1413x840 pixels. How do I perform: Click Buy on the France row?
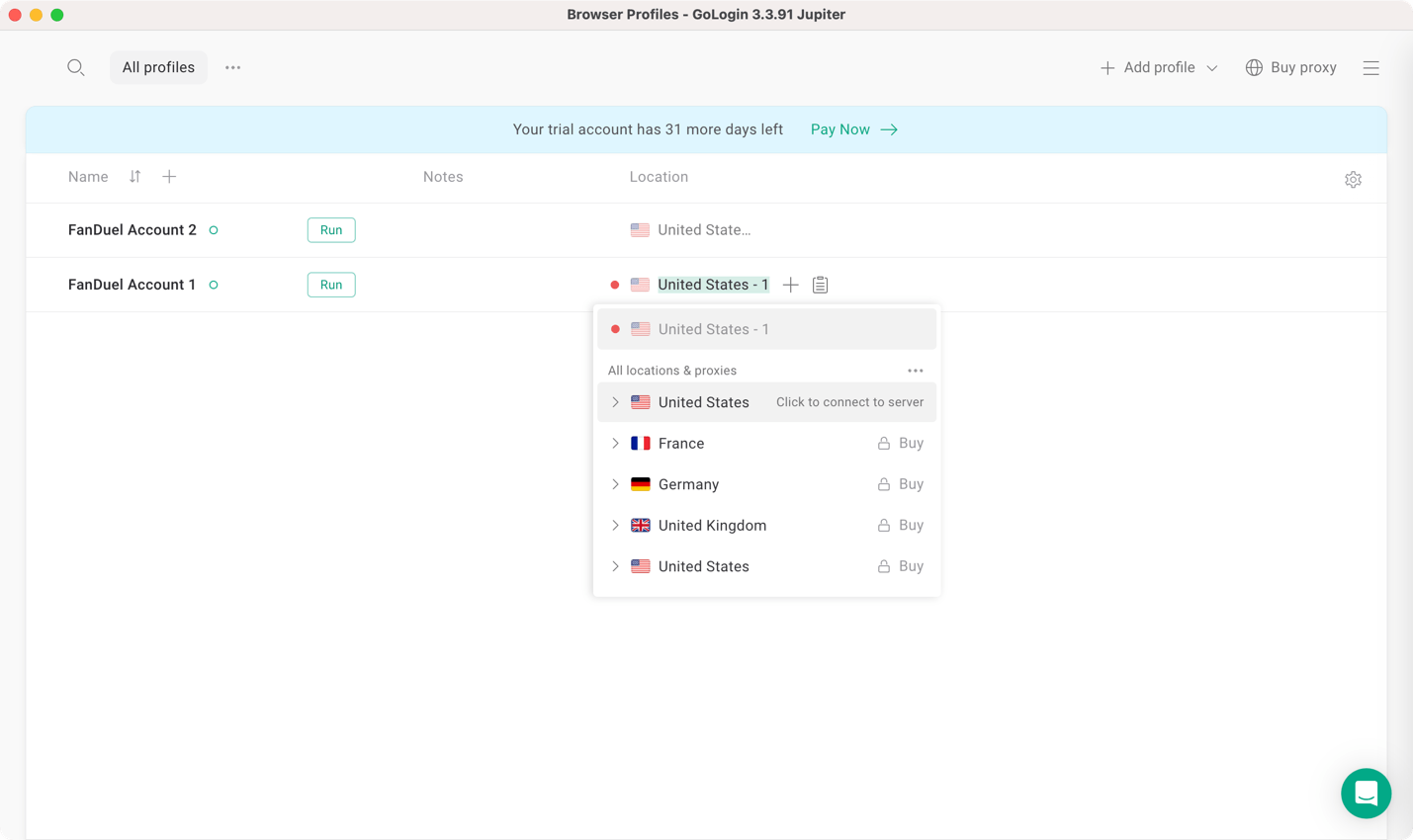click(x=911, y=444)
